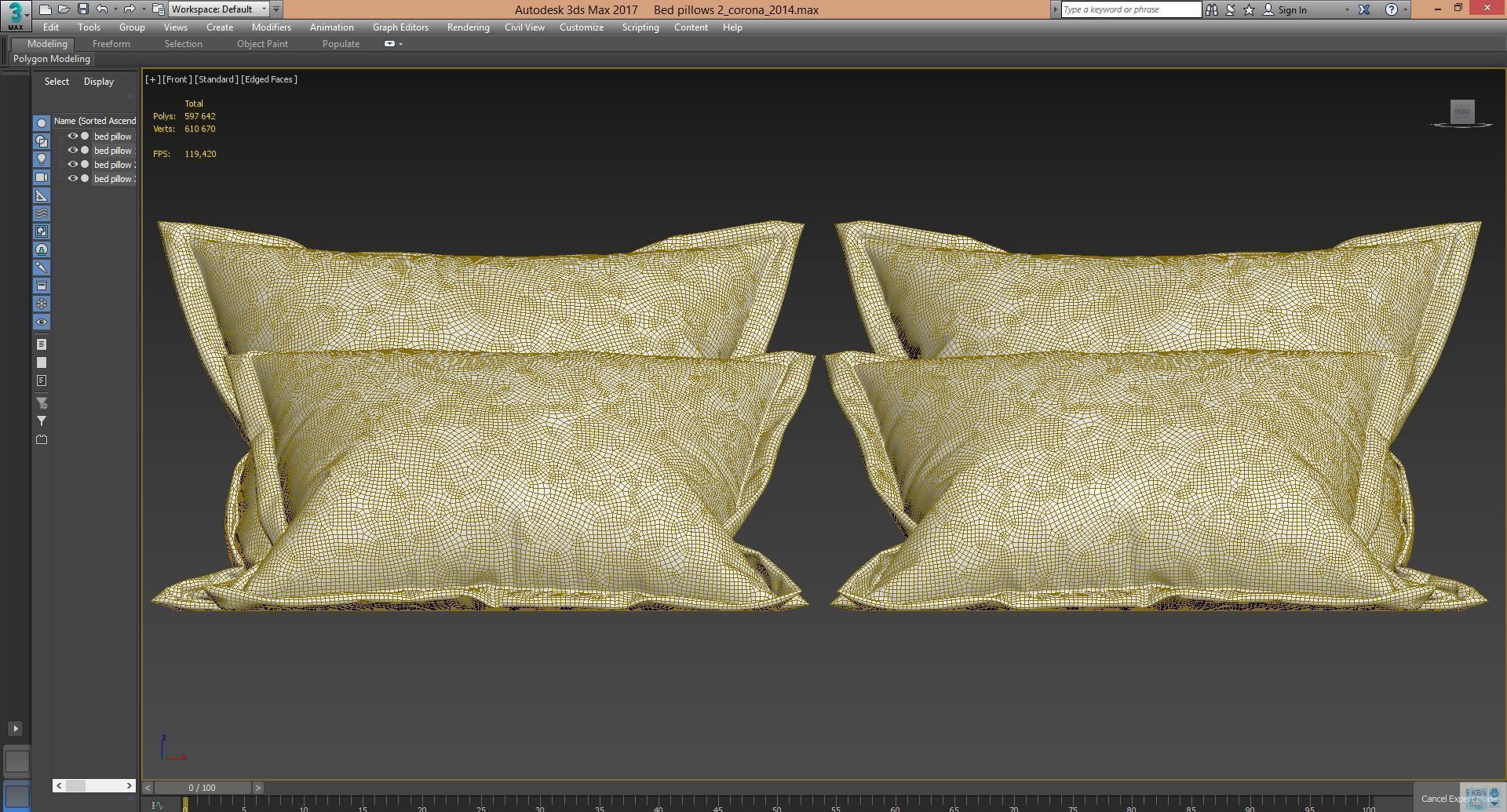1507x812 pixels.
Task: Open the Modifiers menu
Action: (272, 27)
